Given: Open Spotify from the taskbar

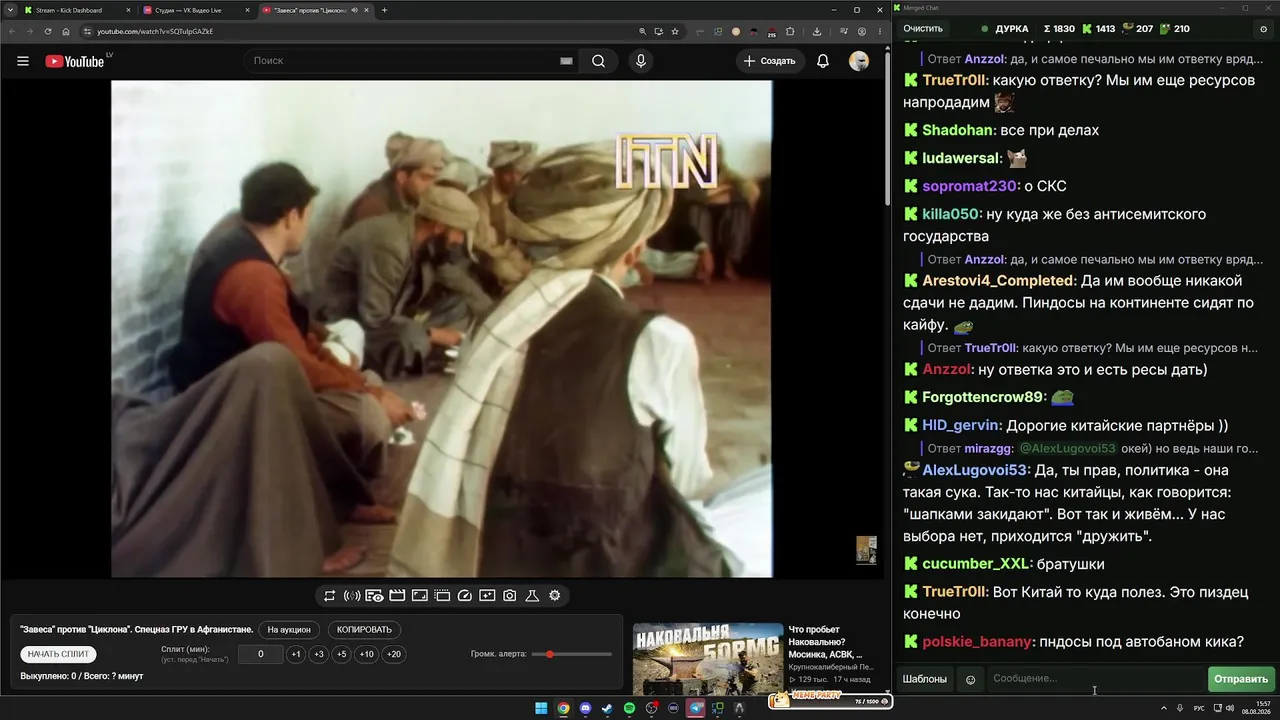Looking at the screenshot, I should pyautogui.click(x=629, y=708).
